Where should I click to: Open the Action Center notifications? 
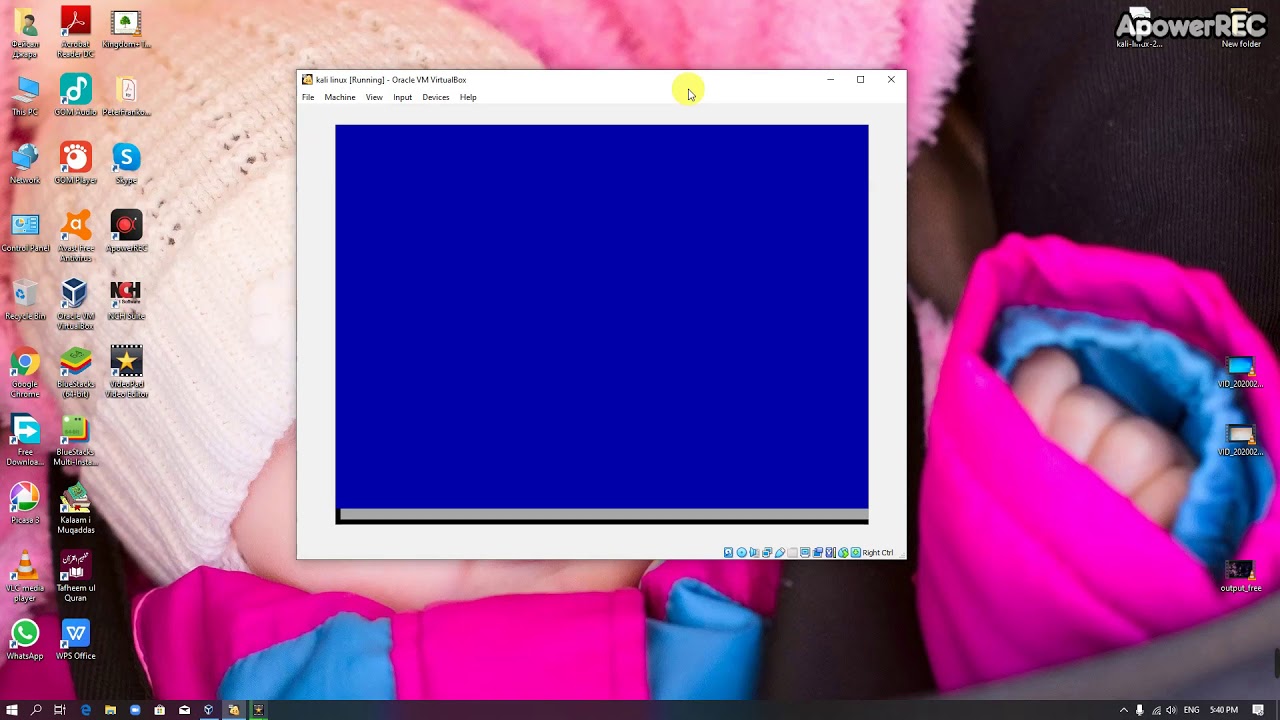click(x=1258, y=710)
